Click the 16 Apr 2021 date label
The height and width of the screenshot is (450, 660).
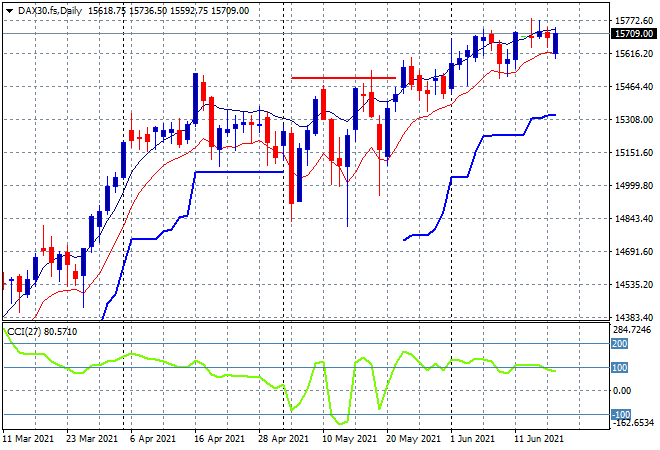220,439
